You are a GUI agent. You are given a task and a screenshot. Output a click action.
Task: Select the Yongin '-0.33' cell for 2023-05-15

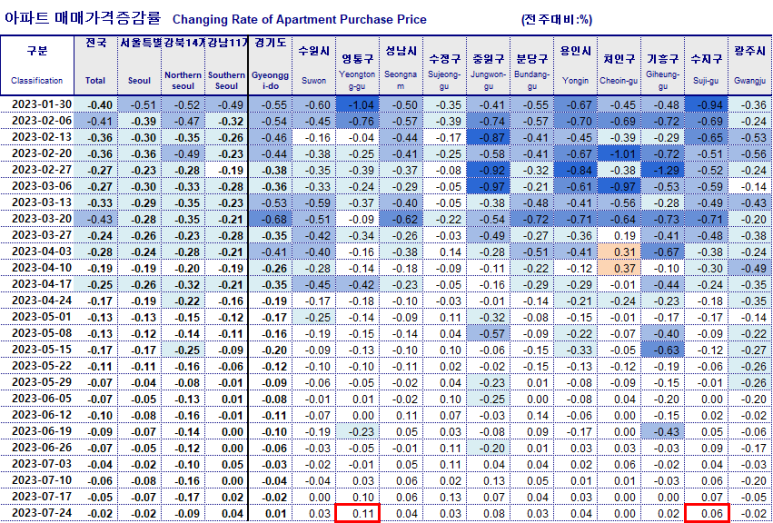coord(575,349)
